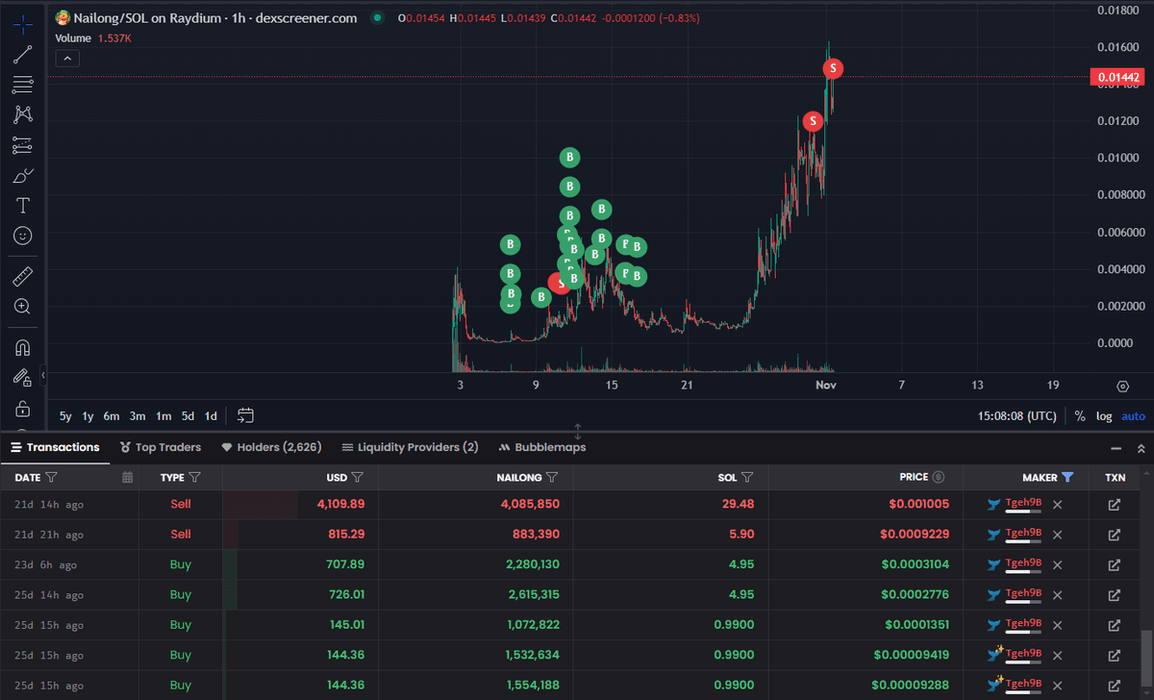The width and height of the screenshot is (1154, 700).
Task: Filter transactions by USD amount
Action: coord(357,477)
